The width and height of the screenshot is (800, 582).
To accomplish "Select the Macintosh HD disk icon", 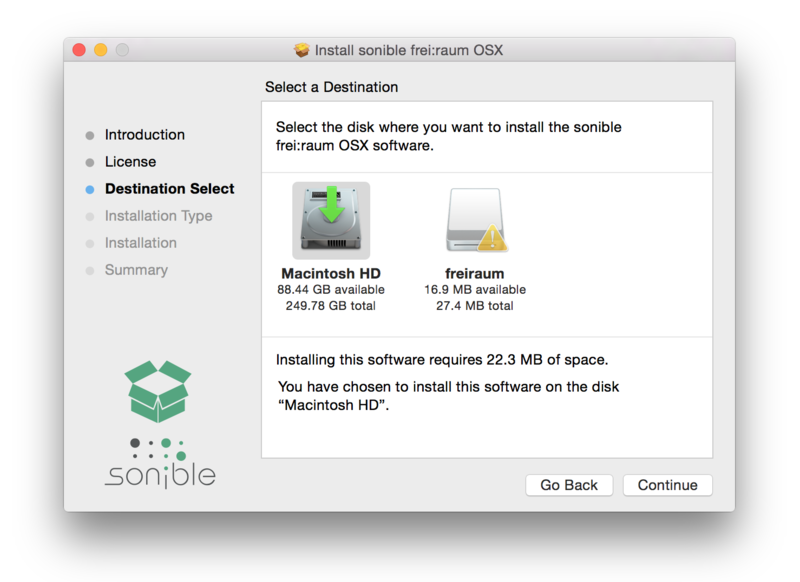I will [331, 221].
